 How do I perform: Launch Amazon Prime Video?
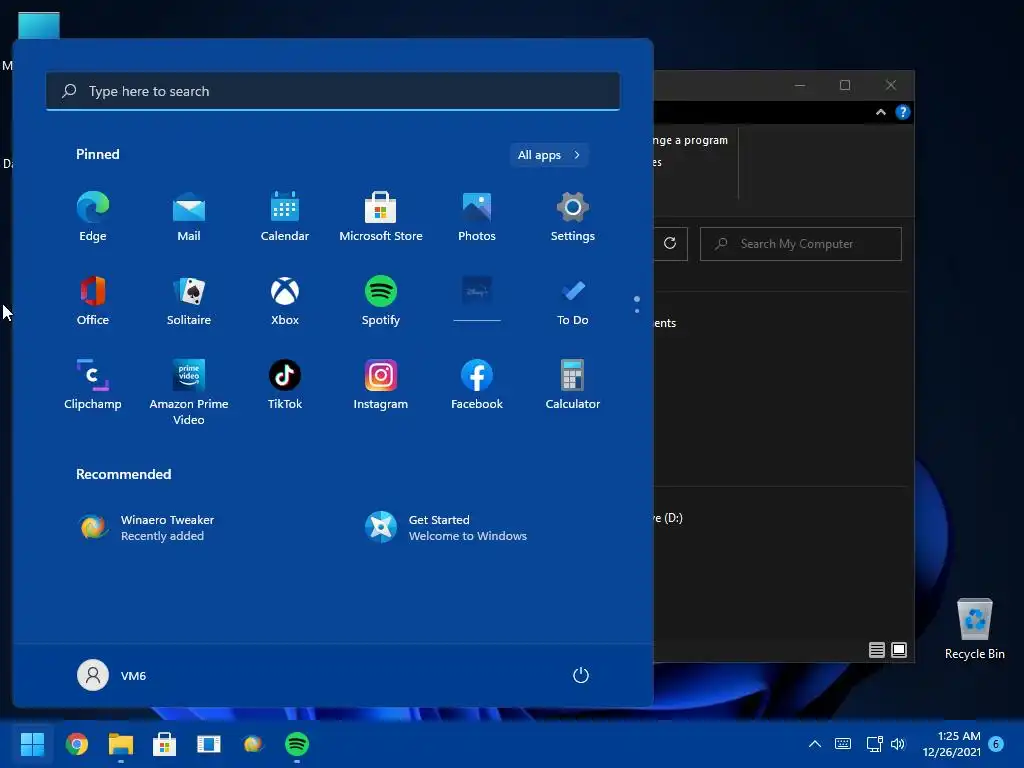[x=189, y=392]
